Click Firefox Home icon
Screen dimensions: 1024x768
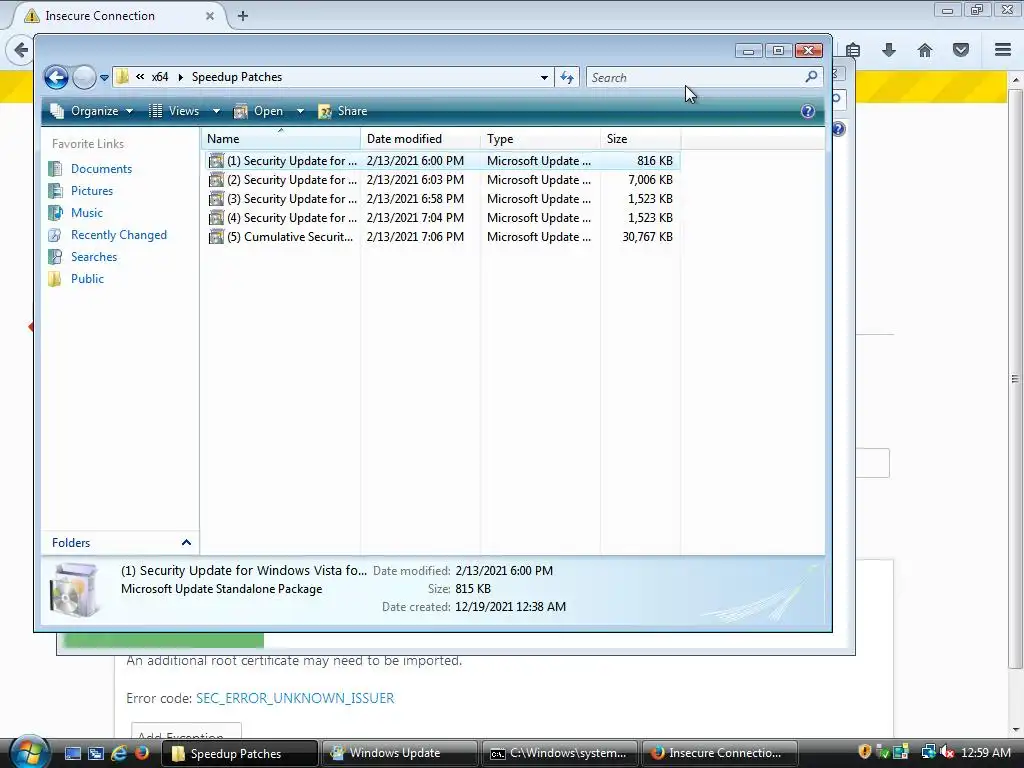coord(925,50)
